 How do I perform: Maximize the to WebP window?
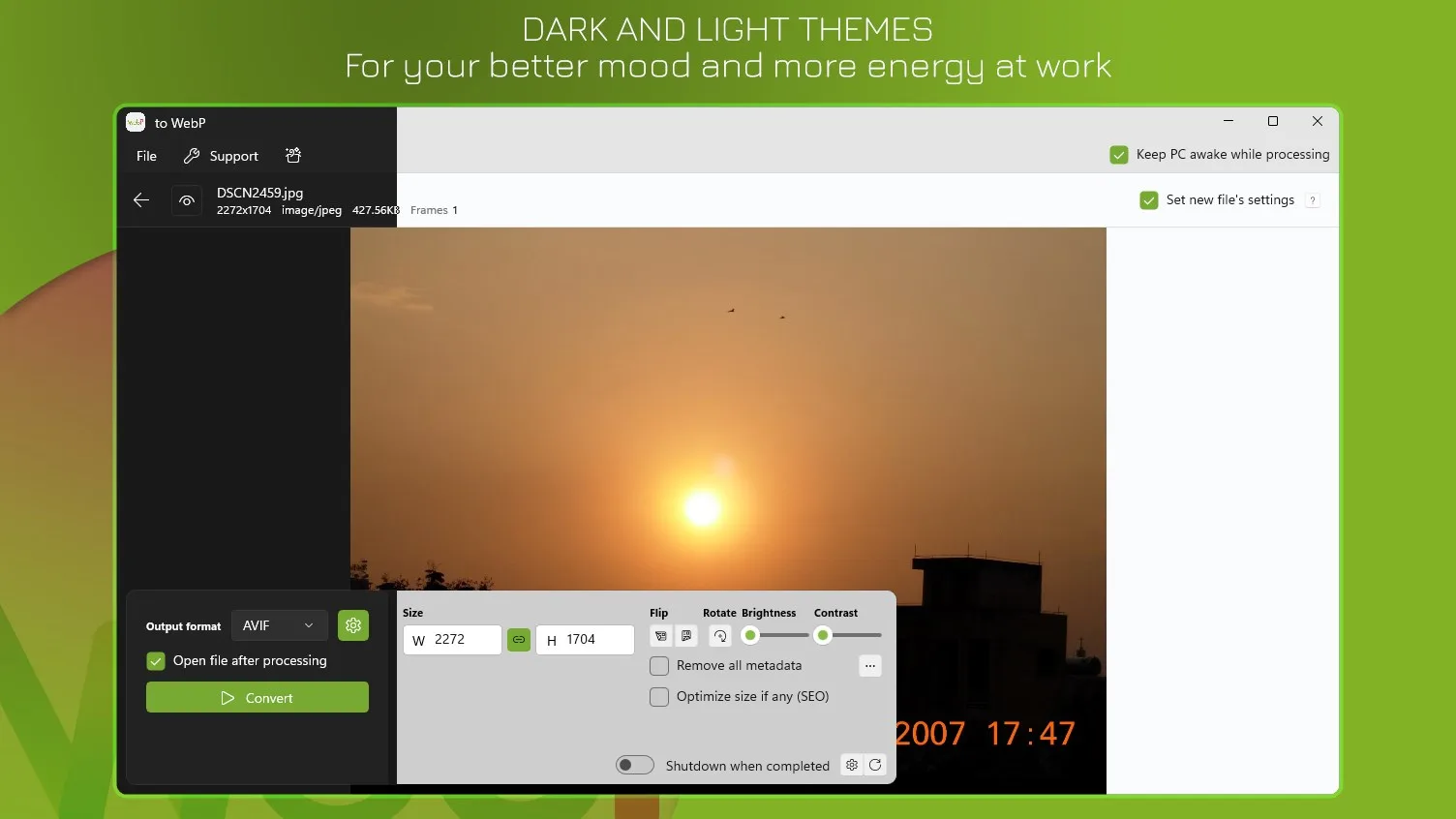(1273, 121)
